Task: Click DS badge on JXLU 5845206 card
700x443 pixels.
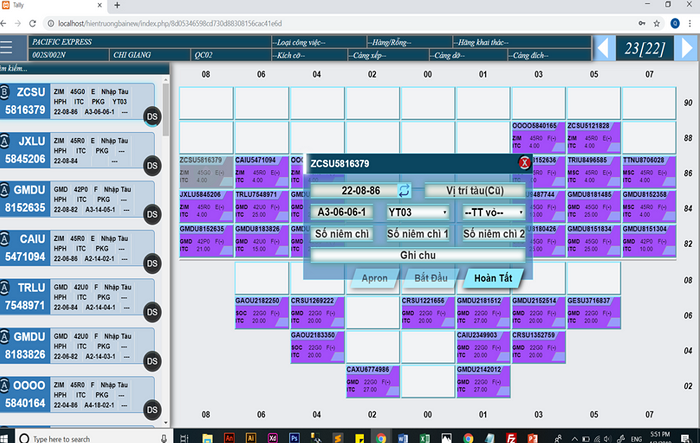Action: [x=152, y=166]
